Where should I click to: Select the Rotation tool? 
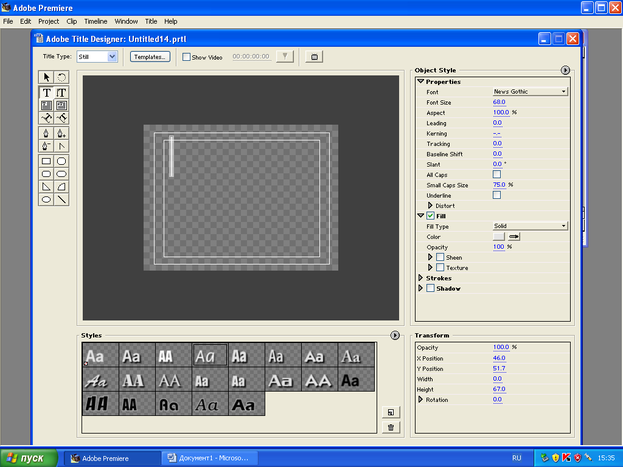(x=61, y=77)
